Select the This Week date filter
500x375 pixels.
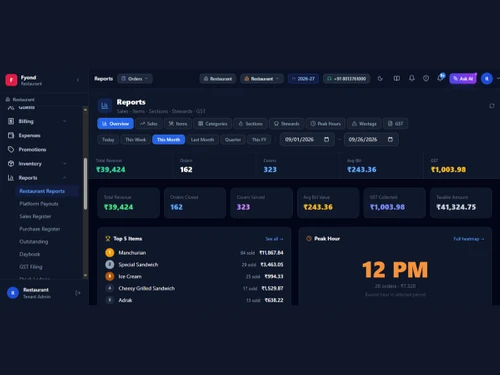(x=135, y=140)
